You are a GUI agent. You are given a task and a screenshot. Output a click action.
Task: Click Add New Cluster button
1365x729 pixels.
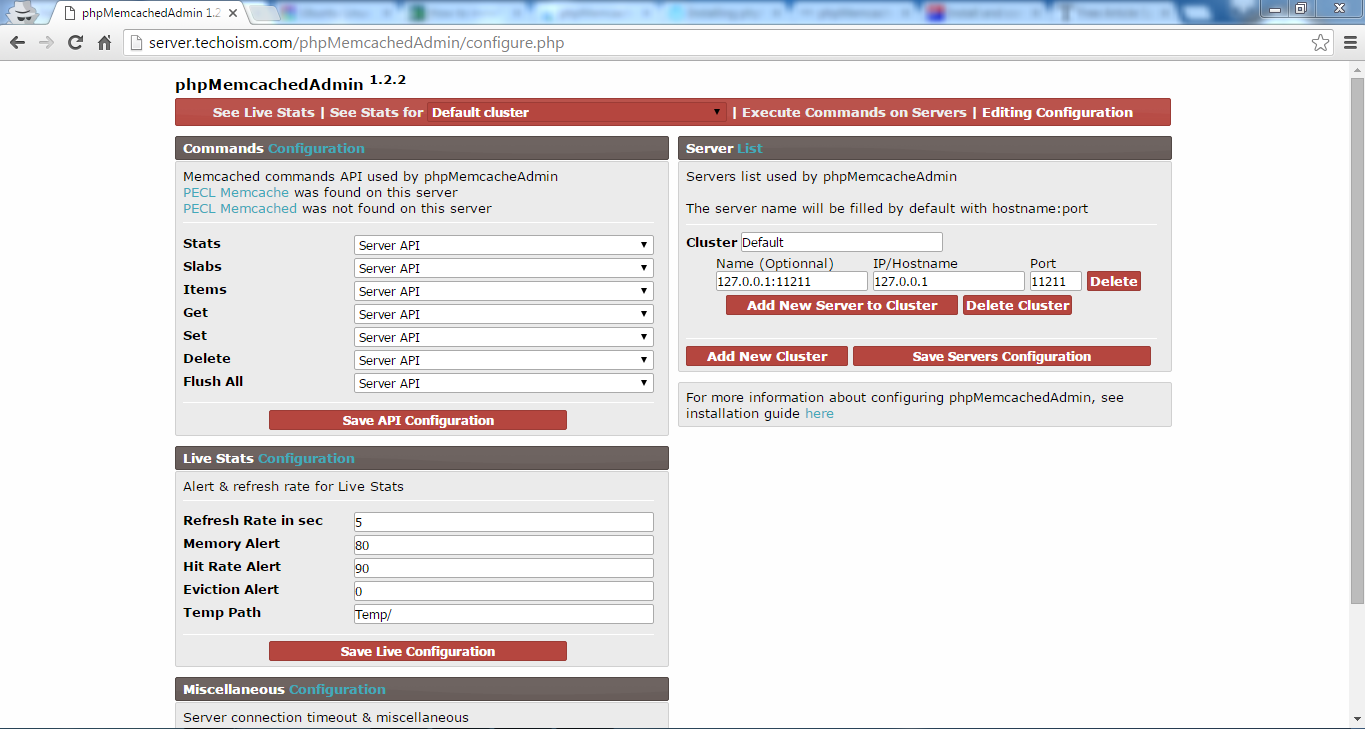767,356
